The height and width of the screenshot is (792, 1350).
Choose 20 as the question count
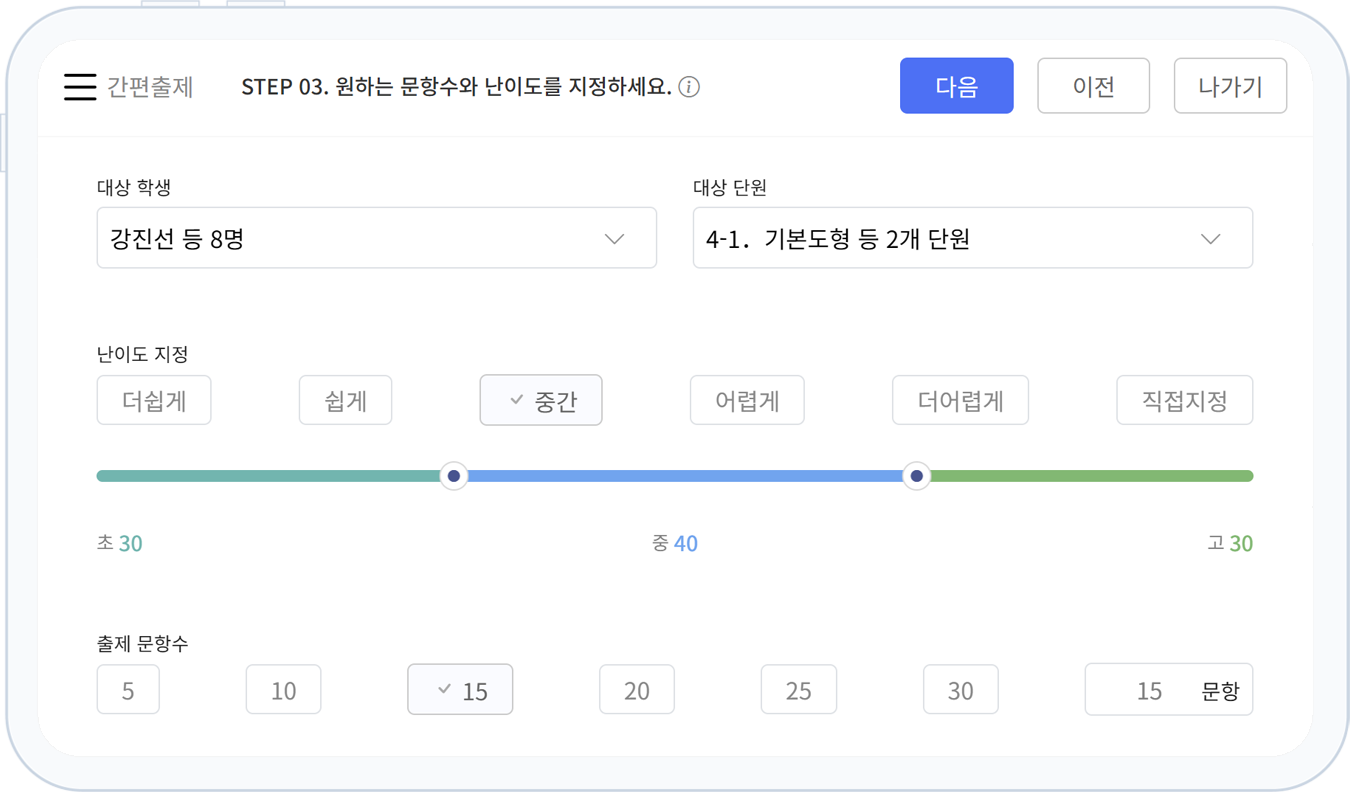click(637, 689)
